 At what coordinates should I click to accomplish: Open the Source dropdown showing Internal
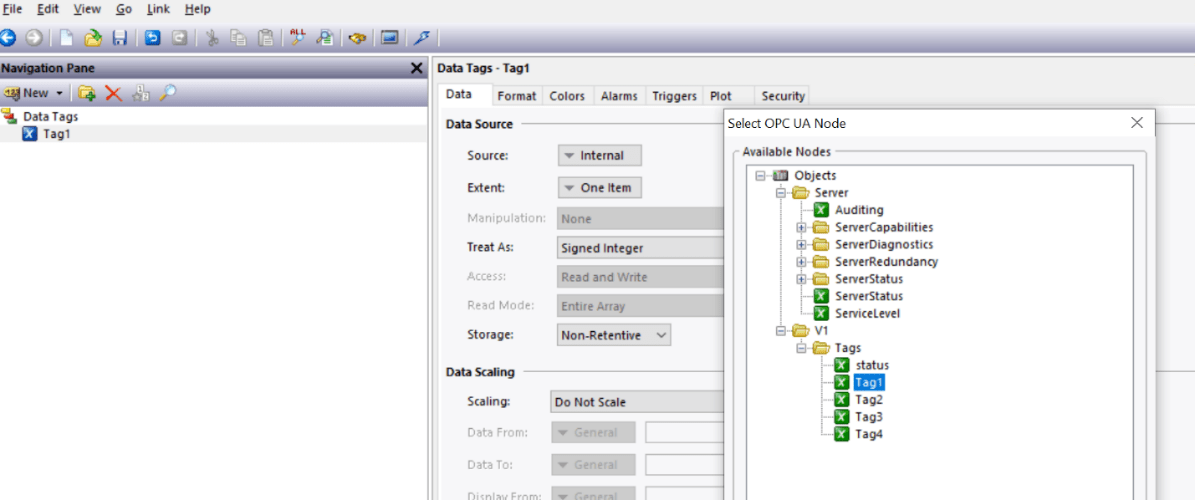tap(600, 155)
